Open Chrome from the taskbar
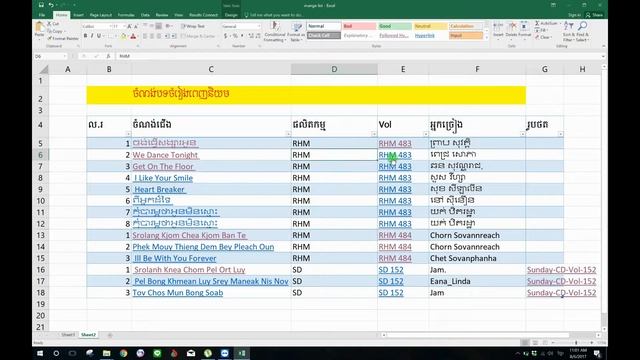This screenshot has width=640, height=360. tap(123, 353)
